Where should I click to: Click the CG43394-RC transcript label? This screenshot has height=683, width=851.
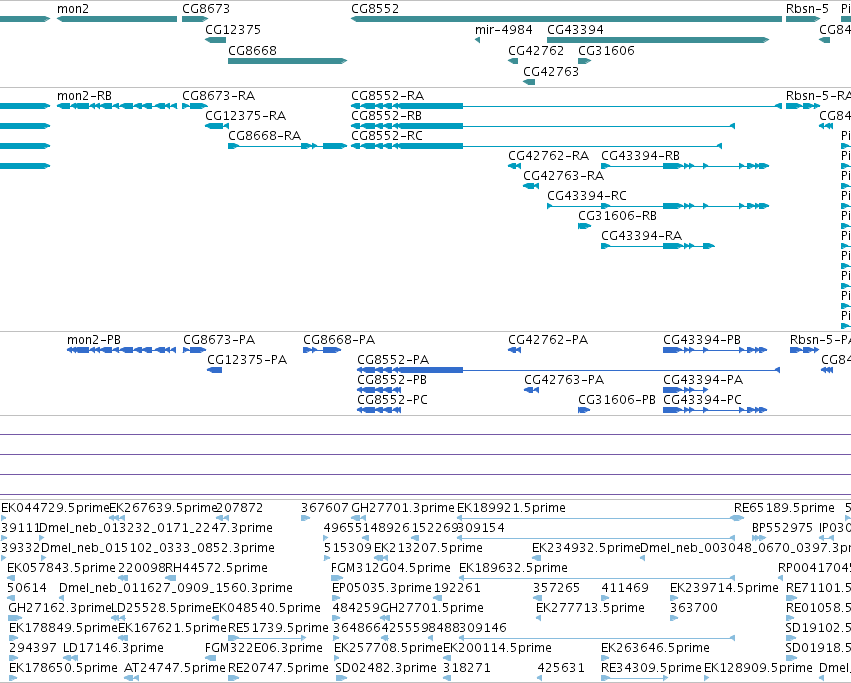(x=587, y=195)
